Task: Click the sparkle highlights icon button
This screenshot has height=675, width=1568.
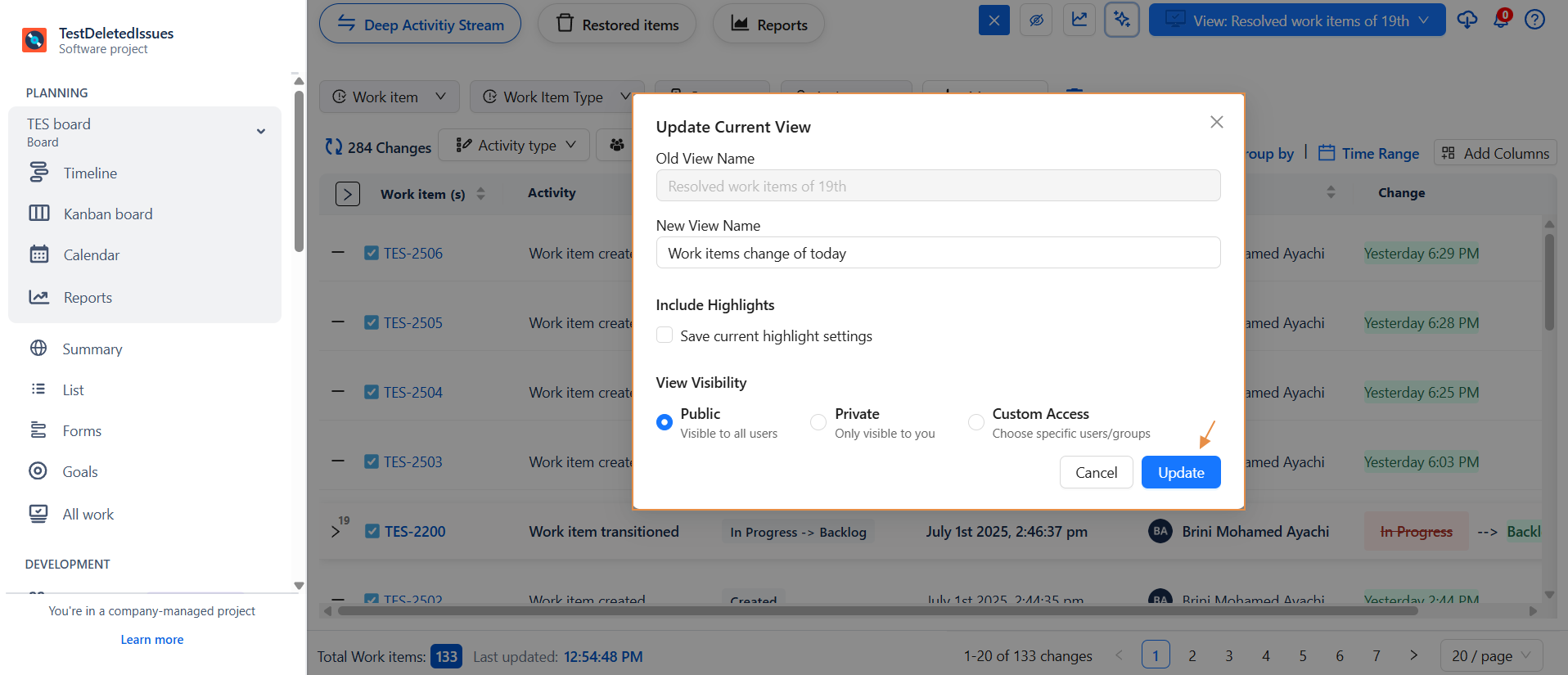Action: click(1121, 20)
